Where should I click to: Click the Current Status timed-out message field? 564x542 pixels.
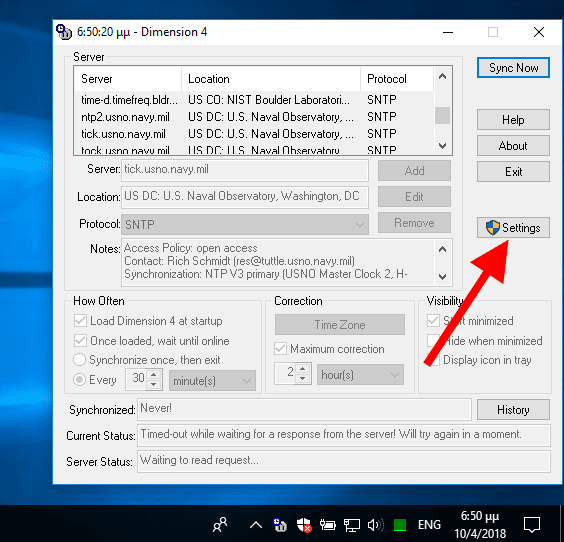(x=344, y=435)
